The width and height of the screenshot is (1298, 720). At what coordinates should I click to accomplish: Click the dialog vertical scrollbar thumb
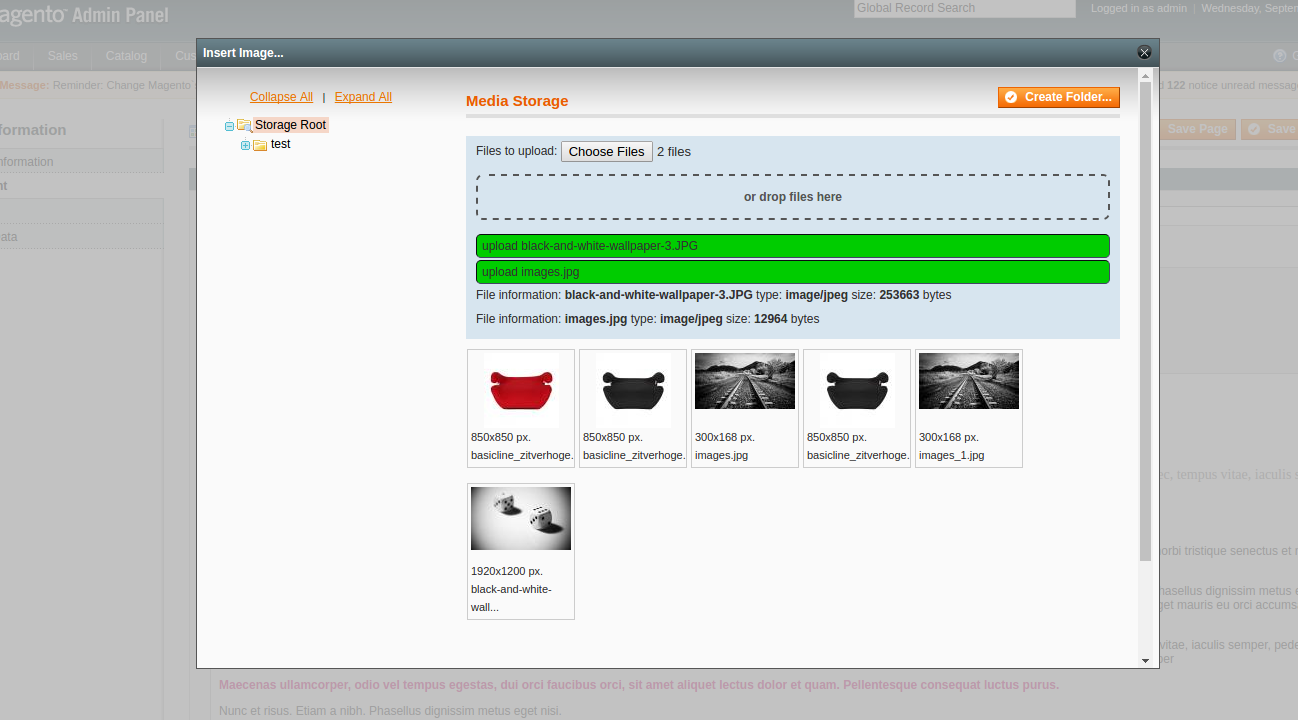click(x=1145, y=320)
